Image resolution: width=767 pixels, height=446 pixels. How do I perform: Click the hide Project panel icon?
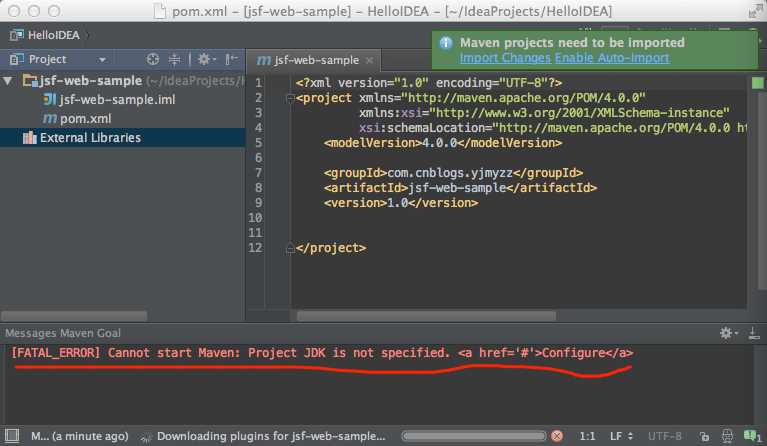click(x=231, y=60)
